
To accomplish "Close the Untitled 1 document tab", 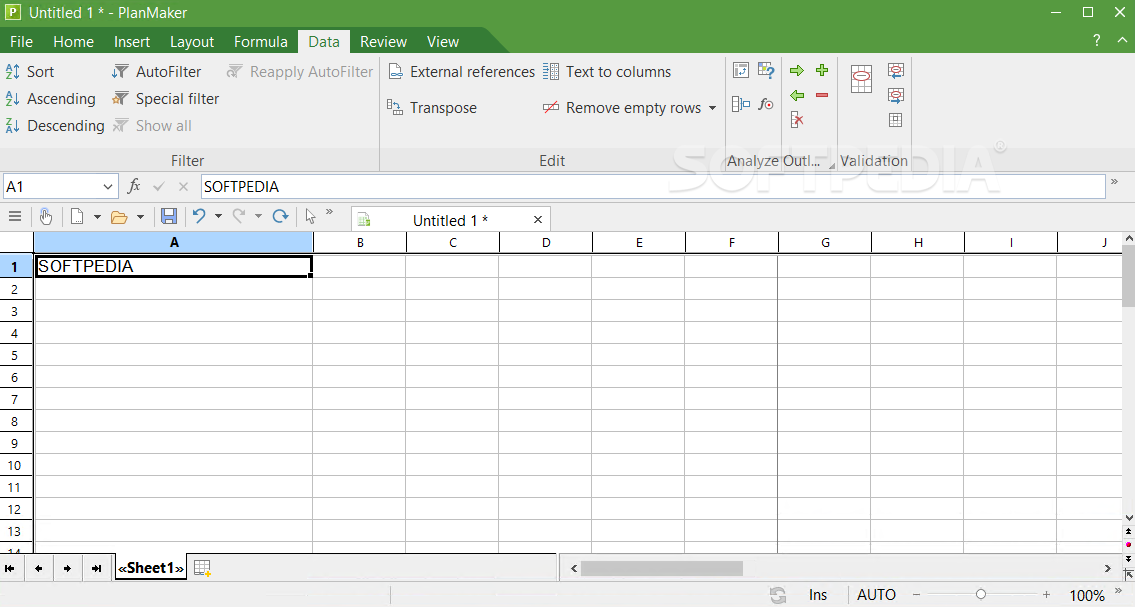I will (538, 219).
